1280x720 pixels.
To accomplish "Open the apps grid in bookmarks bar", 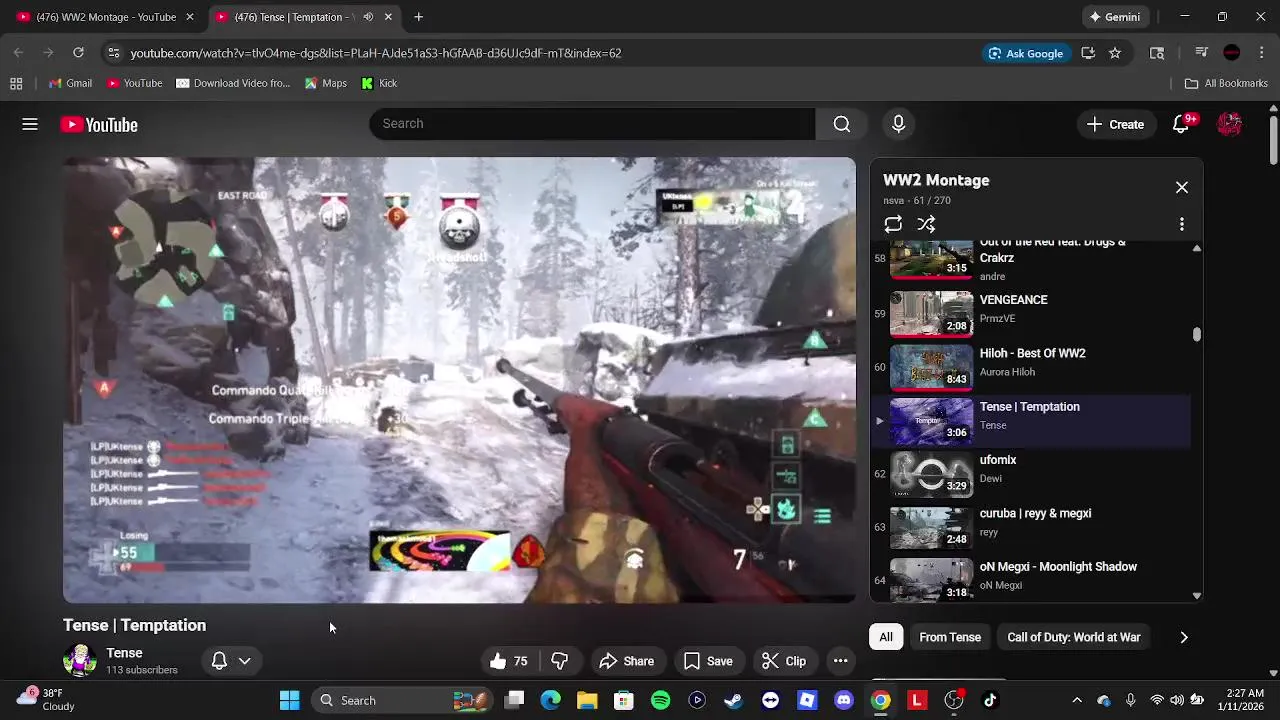I will point(16,83).
